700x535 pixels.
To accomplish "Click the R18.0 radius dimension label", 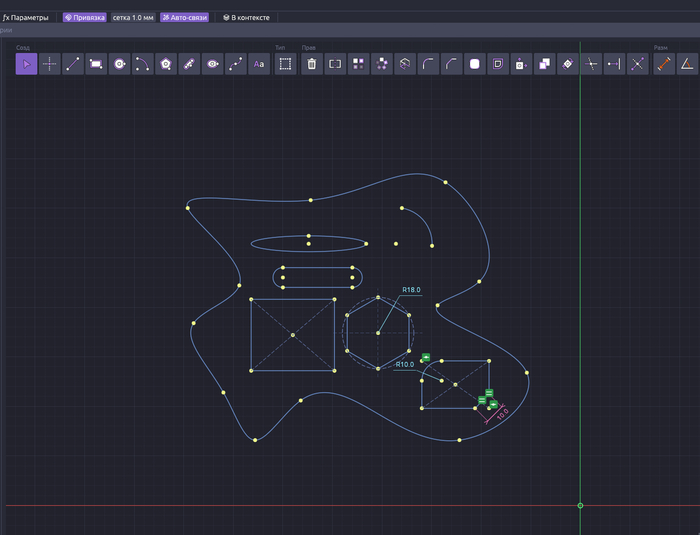I will tap(411, 290).
